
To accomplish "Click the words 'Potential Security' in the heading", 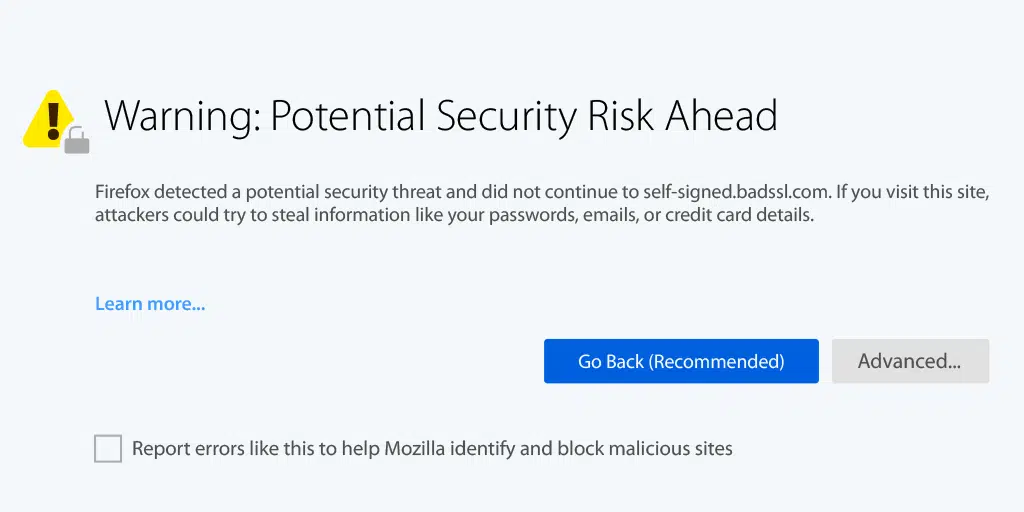I will 423,116.
